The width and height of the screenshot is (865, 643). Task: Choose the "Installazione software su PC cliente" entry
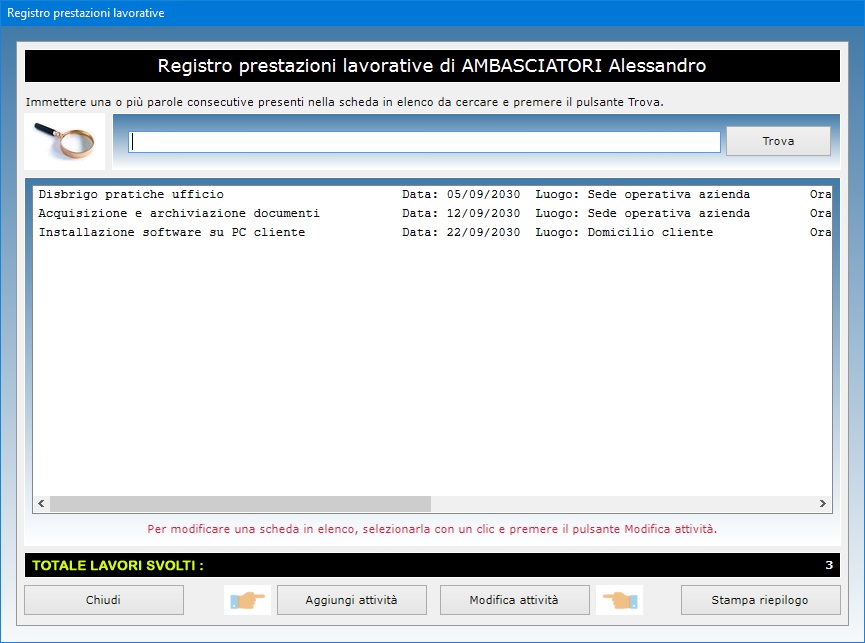(172, 232)
